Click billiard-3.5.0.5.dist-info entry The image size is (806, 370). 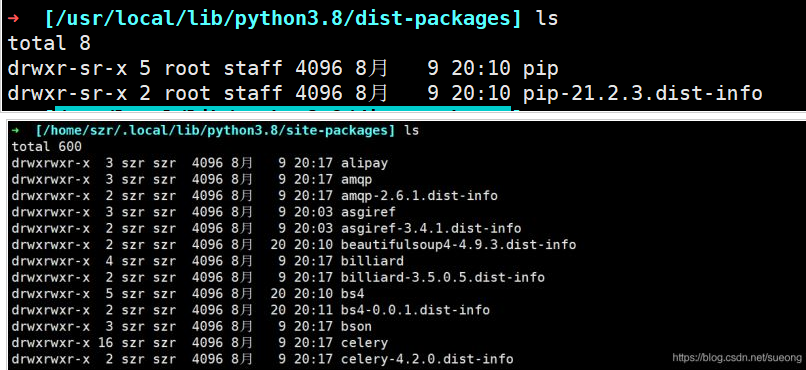443,278
